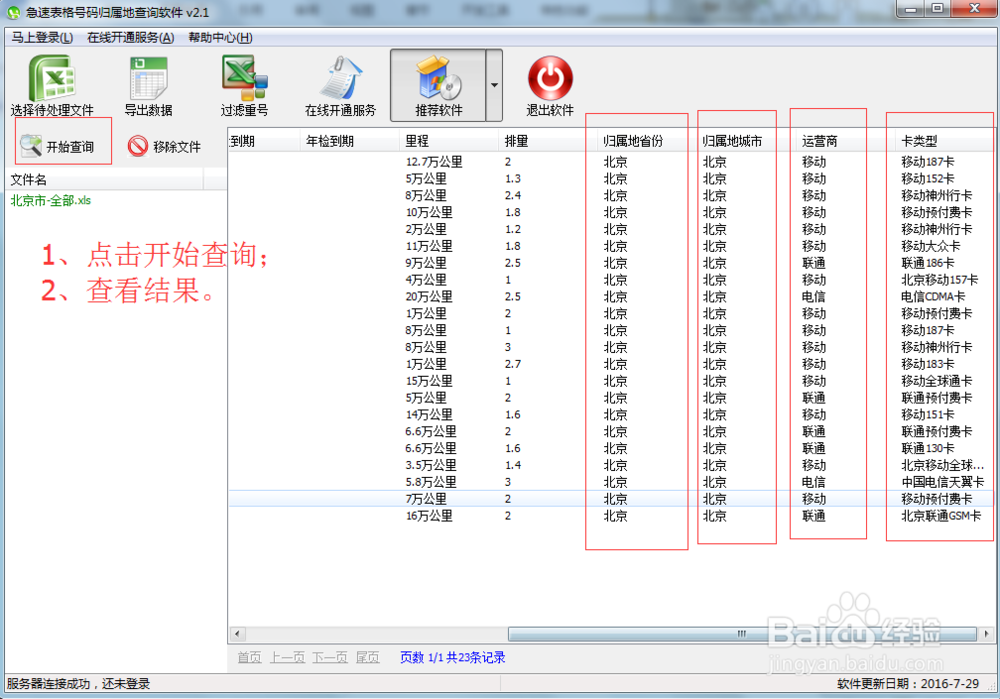Click the horizontal scrollbar thumb
The width and height of the screenshot is (1000, 699).
(x=742, y=634)
